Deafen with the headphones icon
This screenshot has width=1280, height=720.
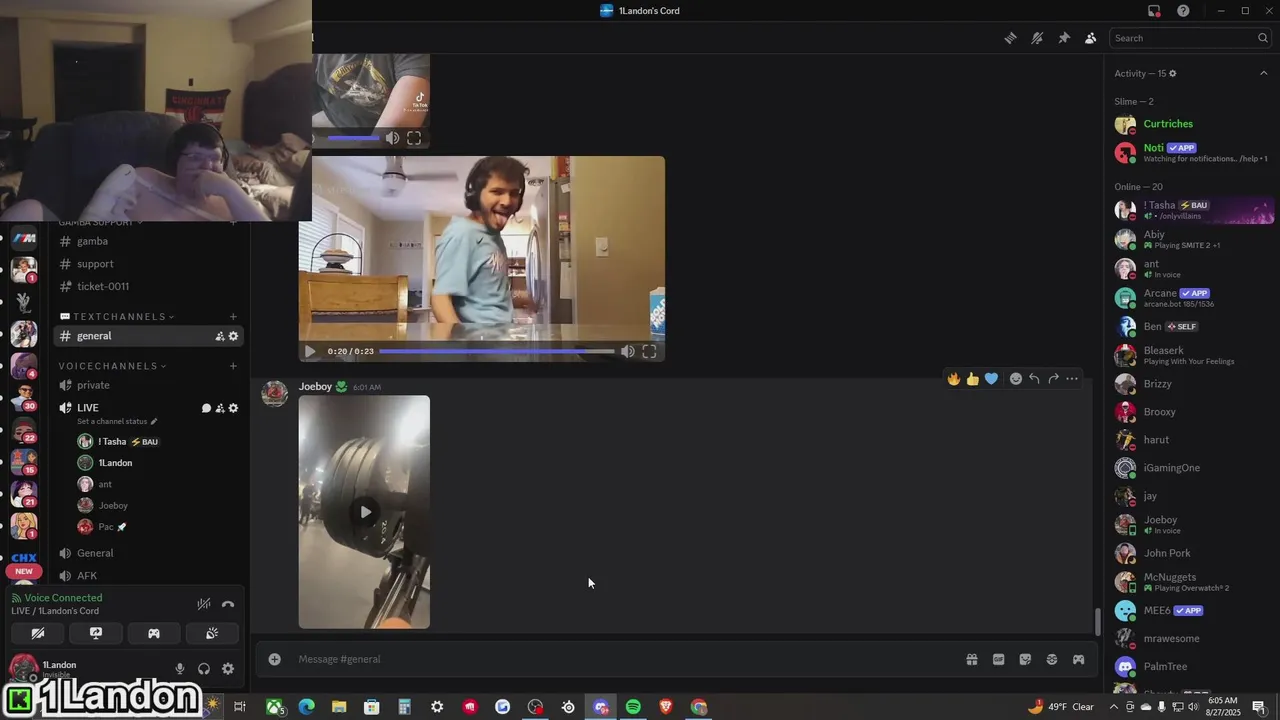tap(204, 669)
